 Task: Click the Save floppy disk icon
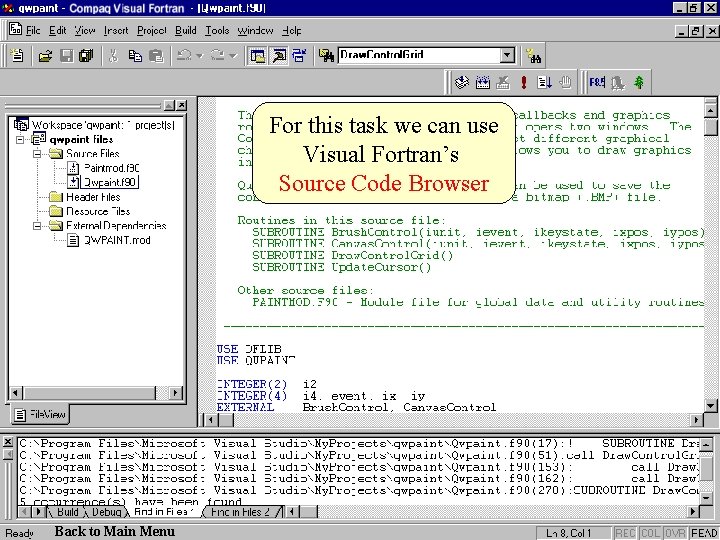(x=66, y=56)
